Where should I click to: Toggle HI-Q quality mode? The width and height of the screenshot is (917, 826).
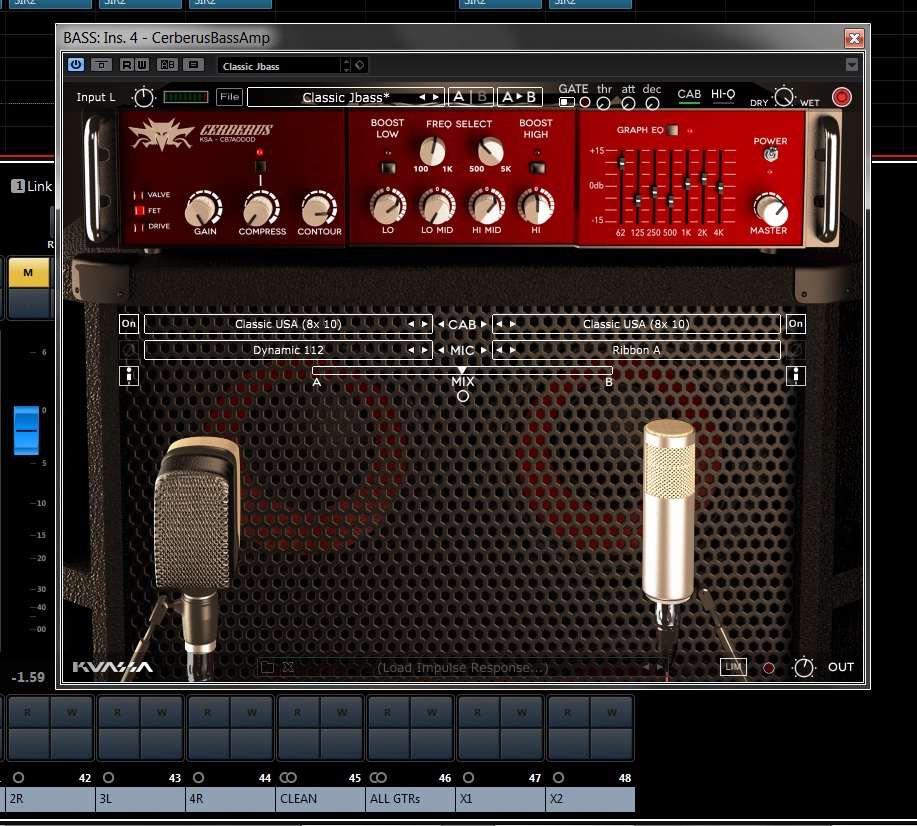coord(723,95)
